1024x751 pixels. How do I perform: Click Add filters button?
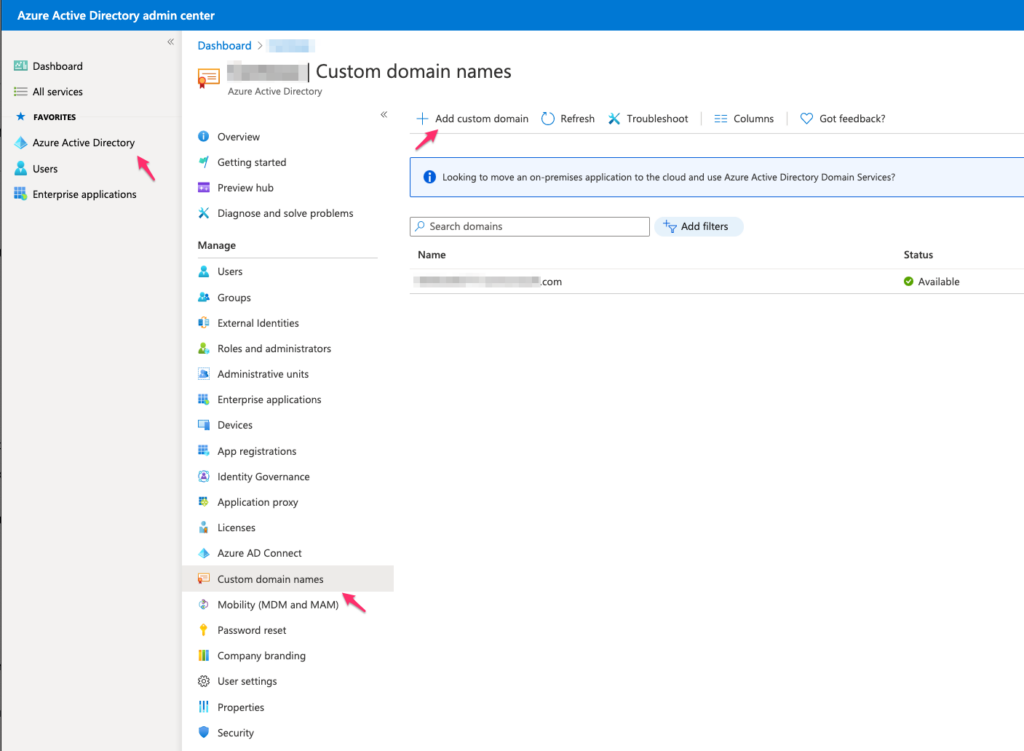pos(697,226)
